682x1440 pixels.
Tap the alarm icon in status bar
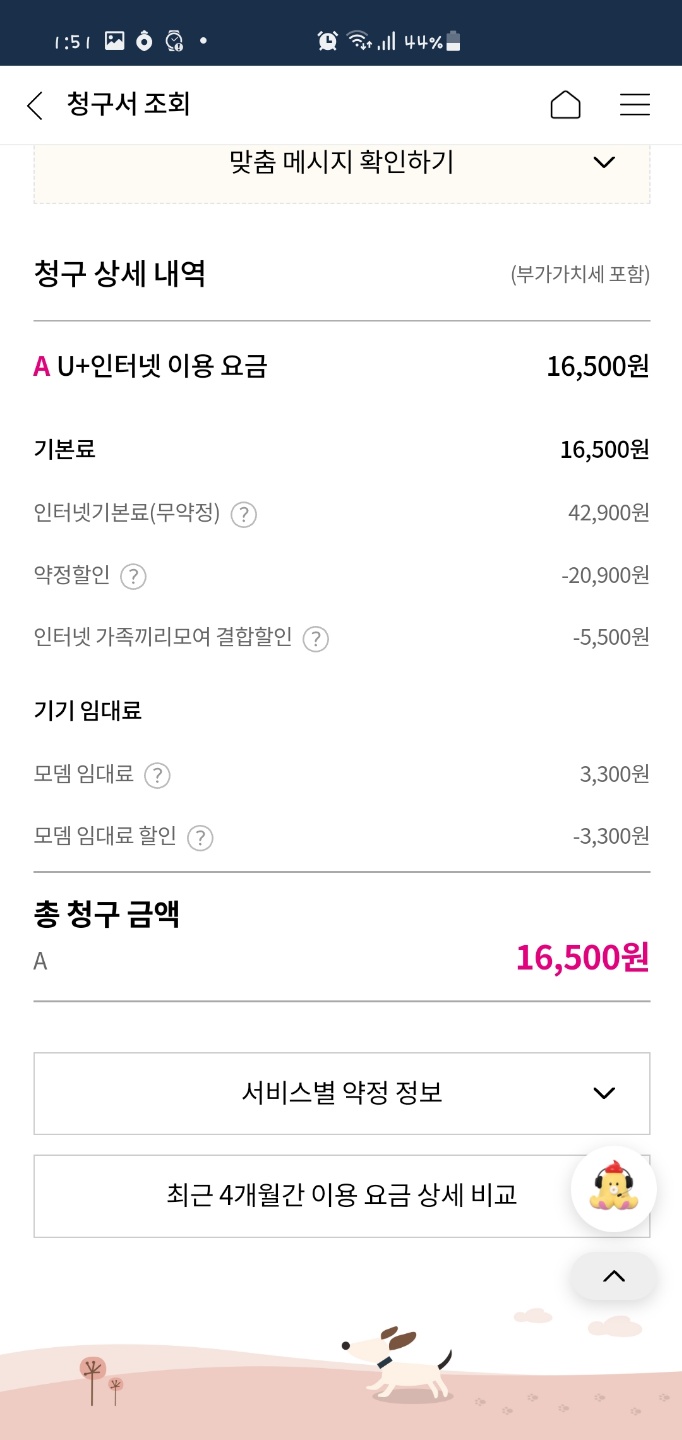click(327, 41)
